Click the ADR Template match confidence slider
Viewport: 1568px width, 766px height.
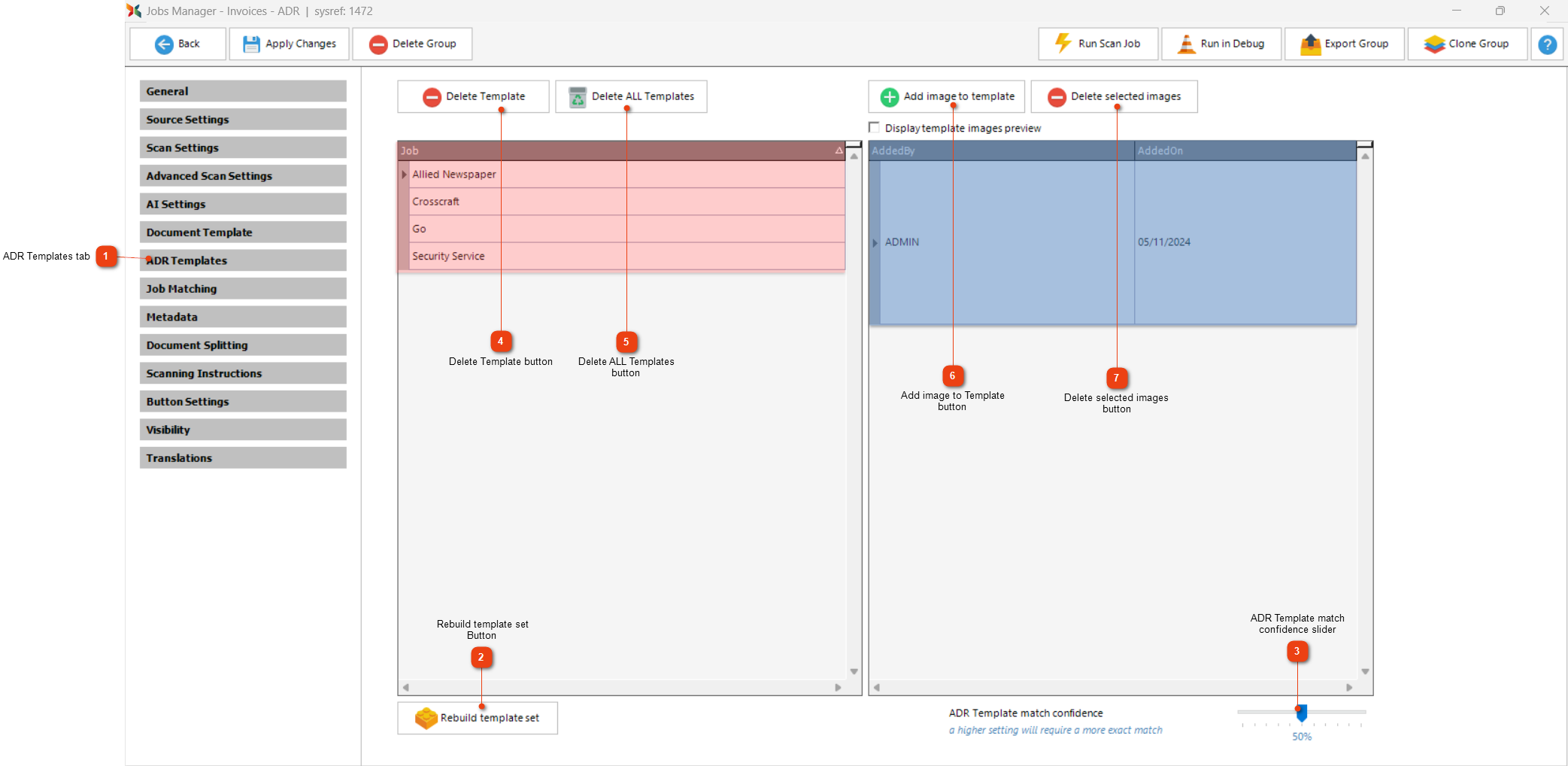(1301, 712)
